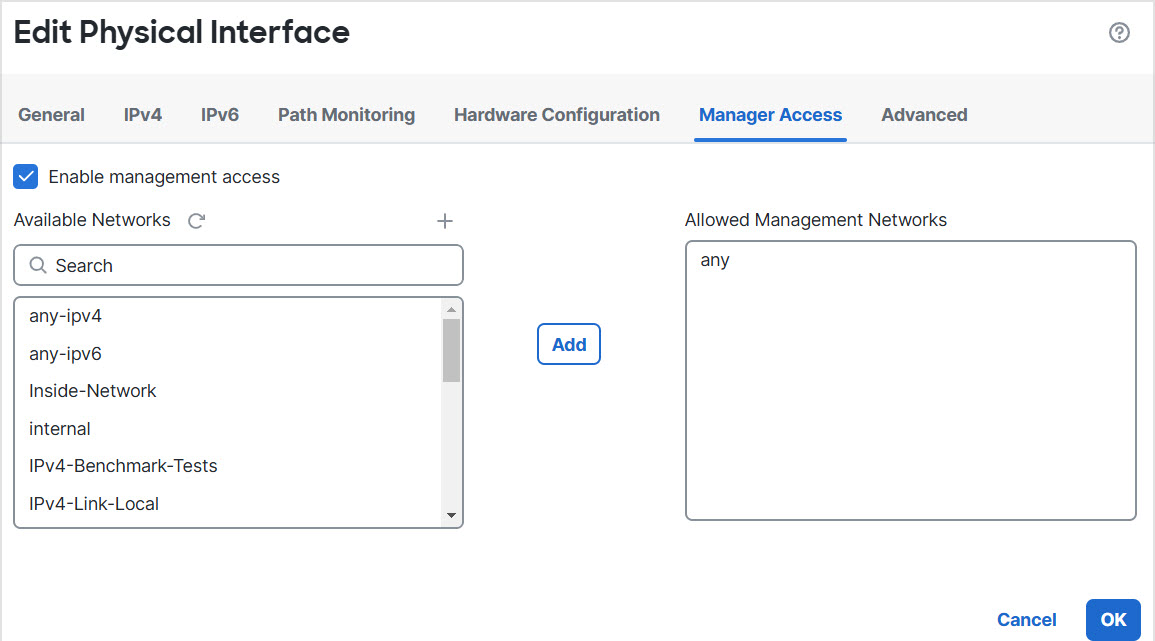The image size is (1155, 641).
Task: Switch to the IPv4 tab
Action: click(142, 114)
